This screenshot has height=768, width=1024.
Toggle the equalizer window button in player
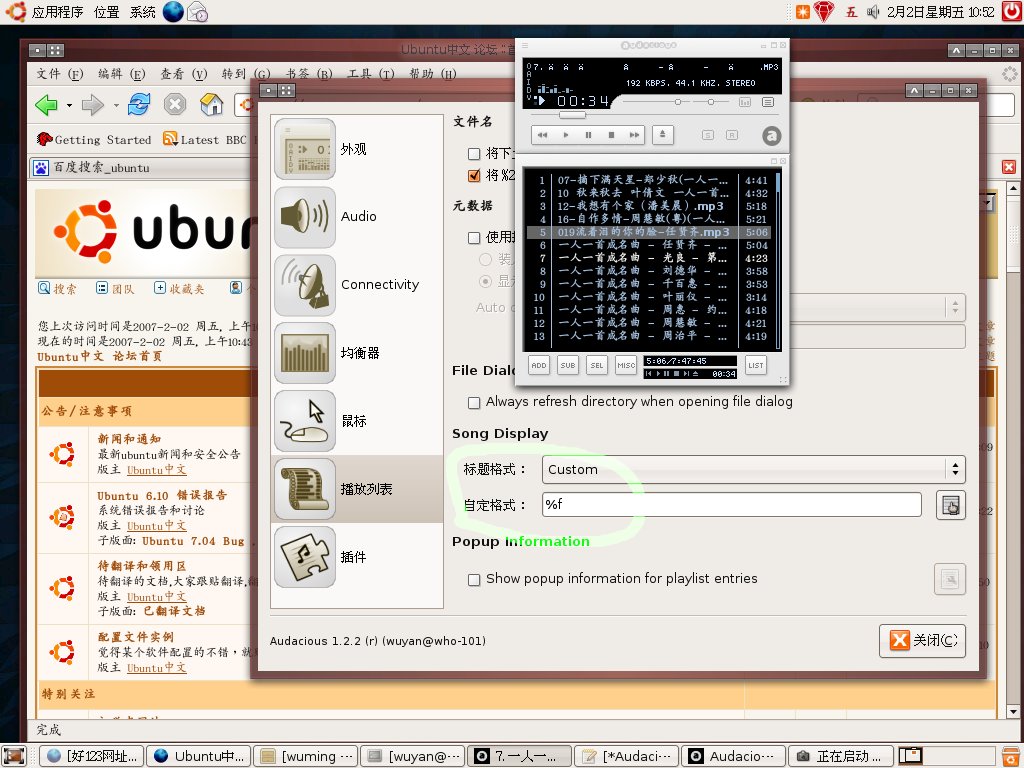[744, 102]
